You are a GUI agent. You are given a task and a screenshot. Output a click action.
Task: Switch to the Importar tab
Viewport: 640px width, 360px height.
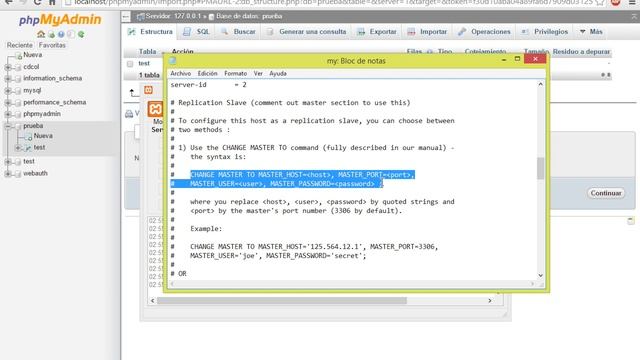[427, 32]
